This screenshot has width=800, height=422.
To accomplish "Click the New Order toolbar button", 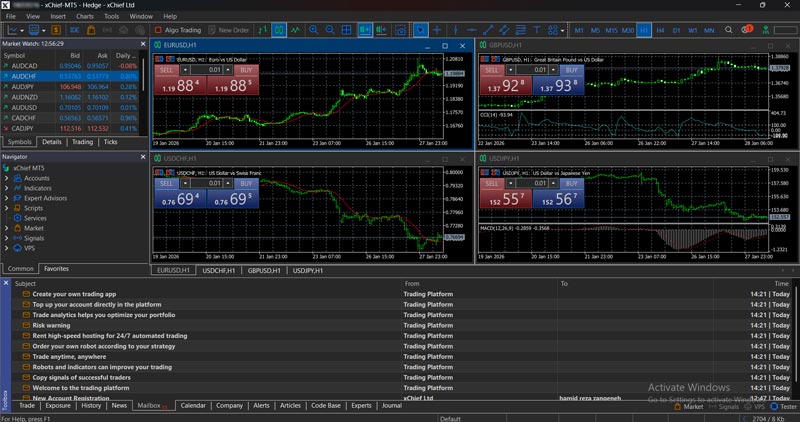I will pyautogui.click(x=233, y=30).
